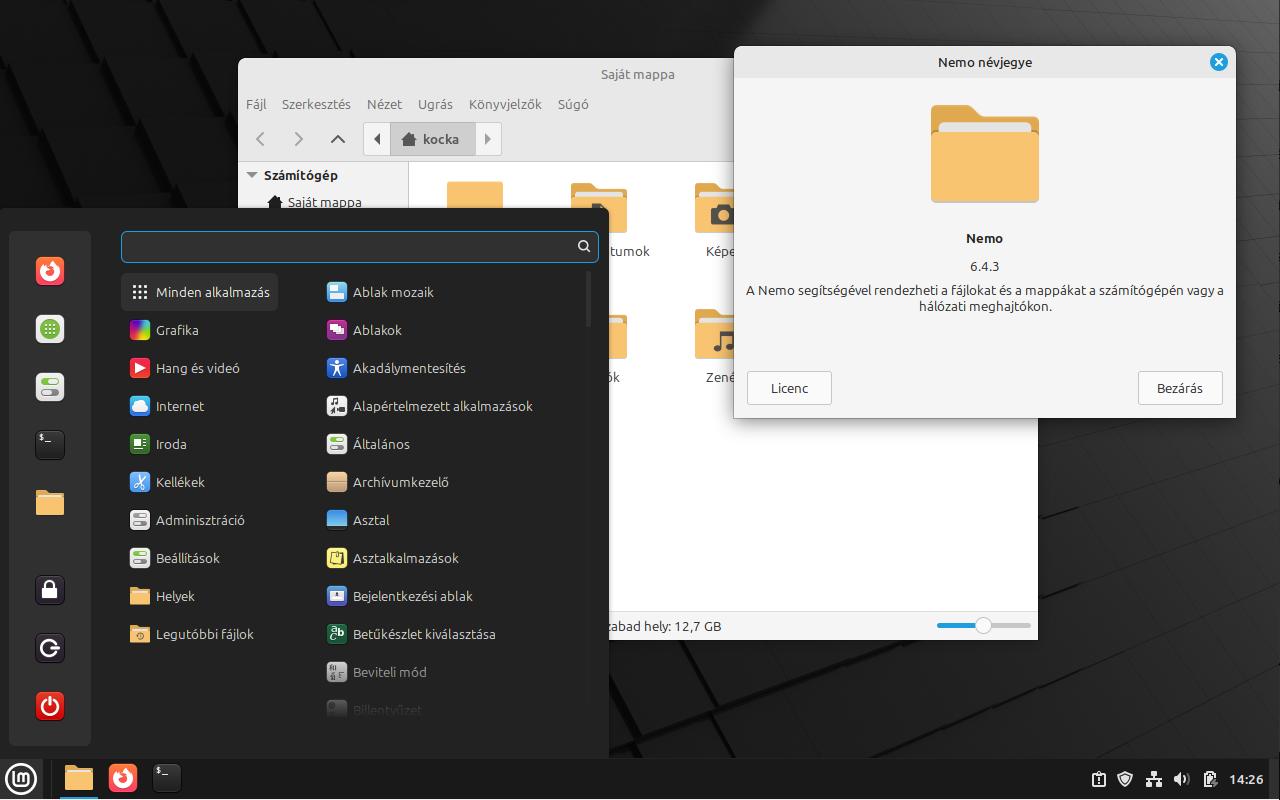The width and height of the screenshot is (1280, 800).
Task: Click the Bezárás button
Action: [1180, 388]
